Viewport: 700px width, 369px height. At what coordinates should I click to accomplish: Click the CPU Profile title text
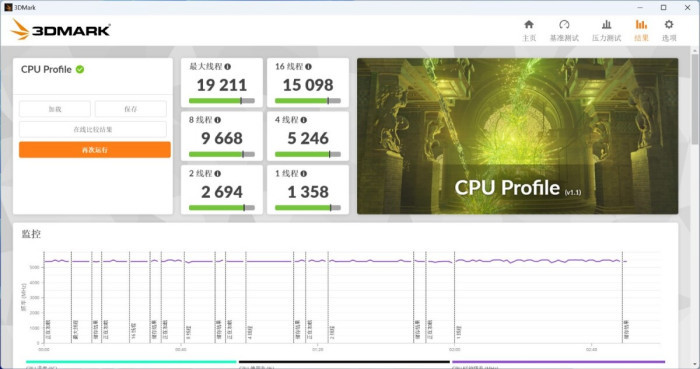pos(46,69)
